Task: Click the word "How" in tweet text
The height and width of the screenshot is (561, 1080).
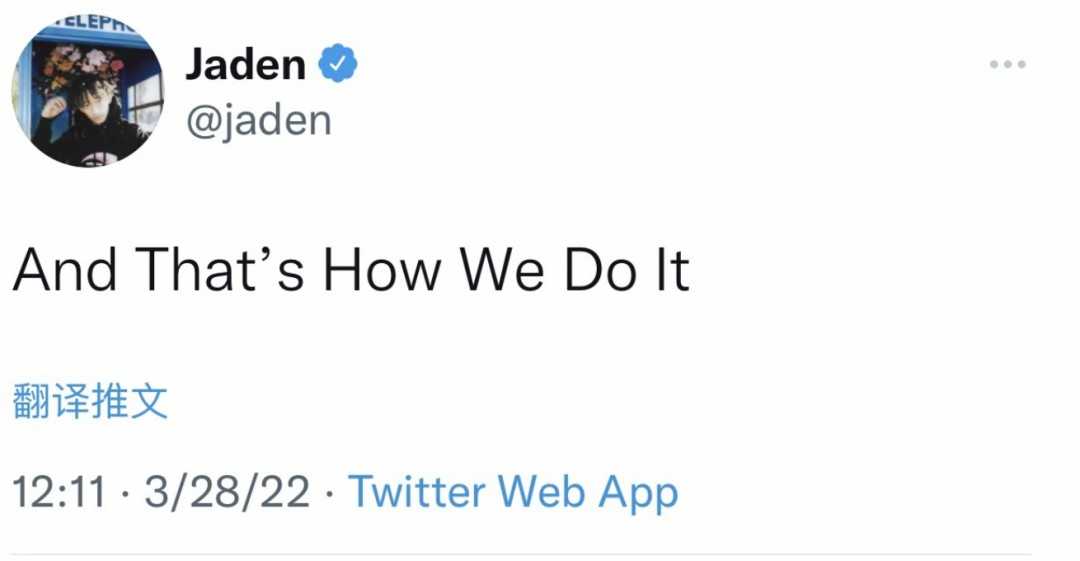Action: coord(382,269)
